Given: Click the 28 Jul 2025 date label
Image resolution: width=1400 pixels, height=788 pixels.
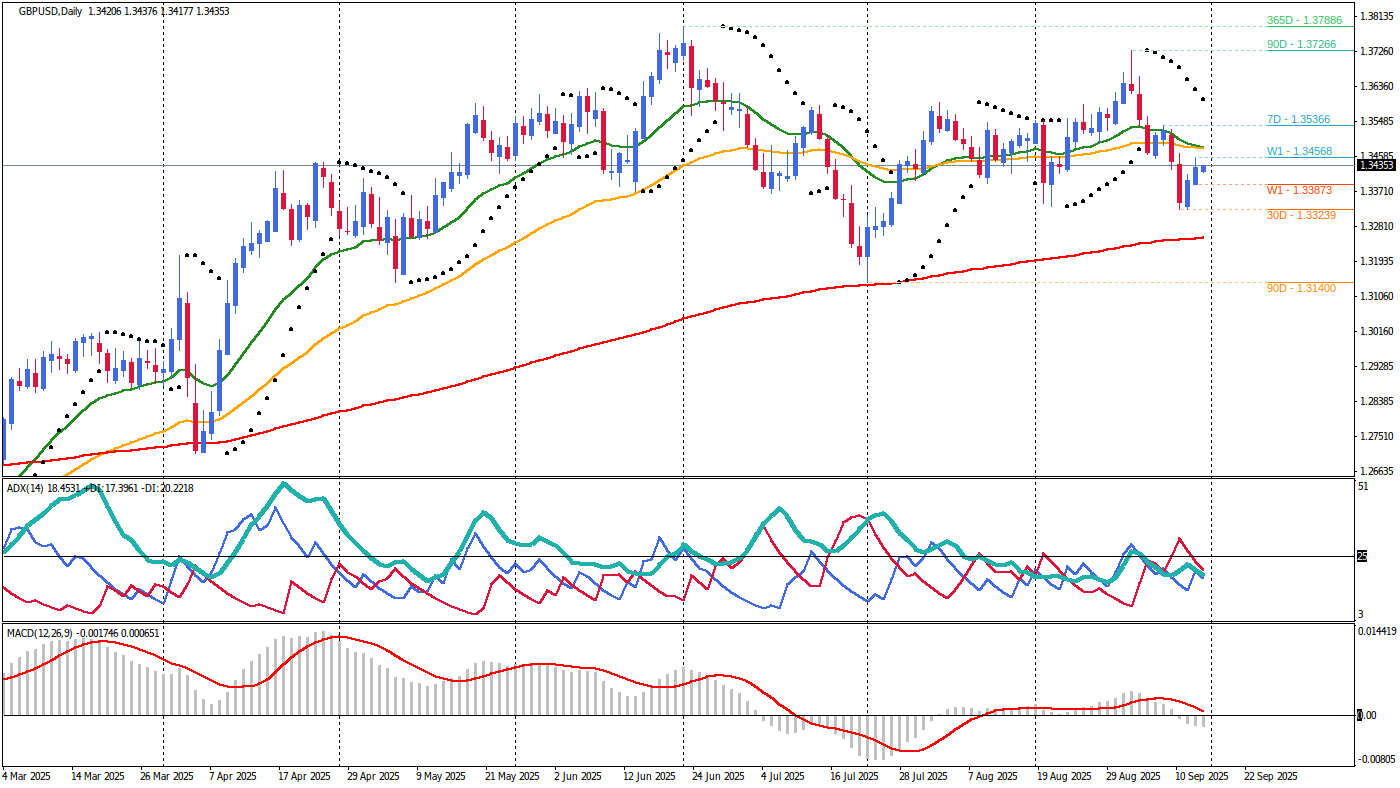Looking at the screenshot, I should [x=923, y=776].
